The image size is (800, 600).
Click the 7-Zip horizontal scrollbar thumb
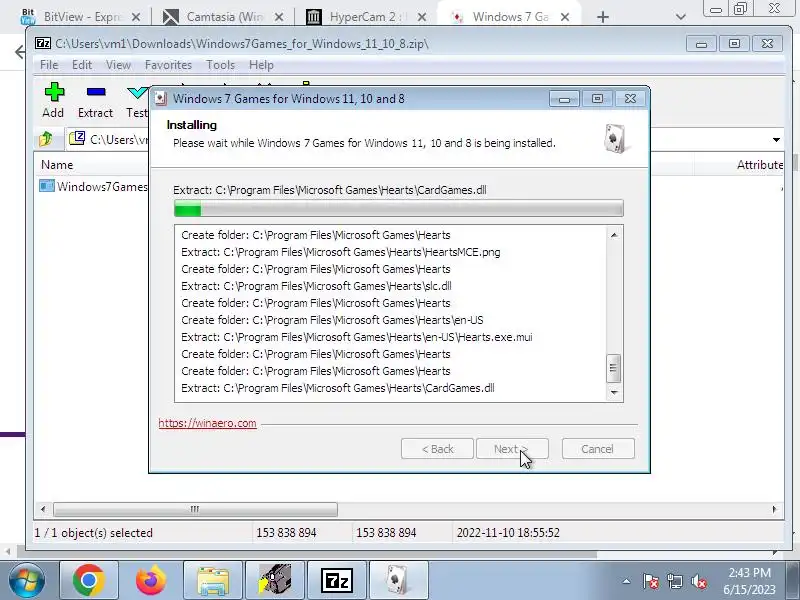(x=195, y=509)
